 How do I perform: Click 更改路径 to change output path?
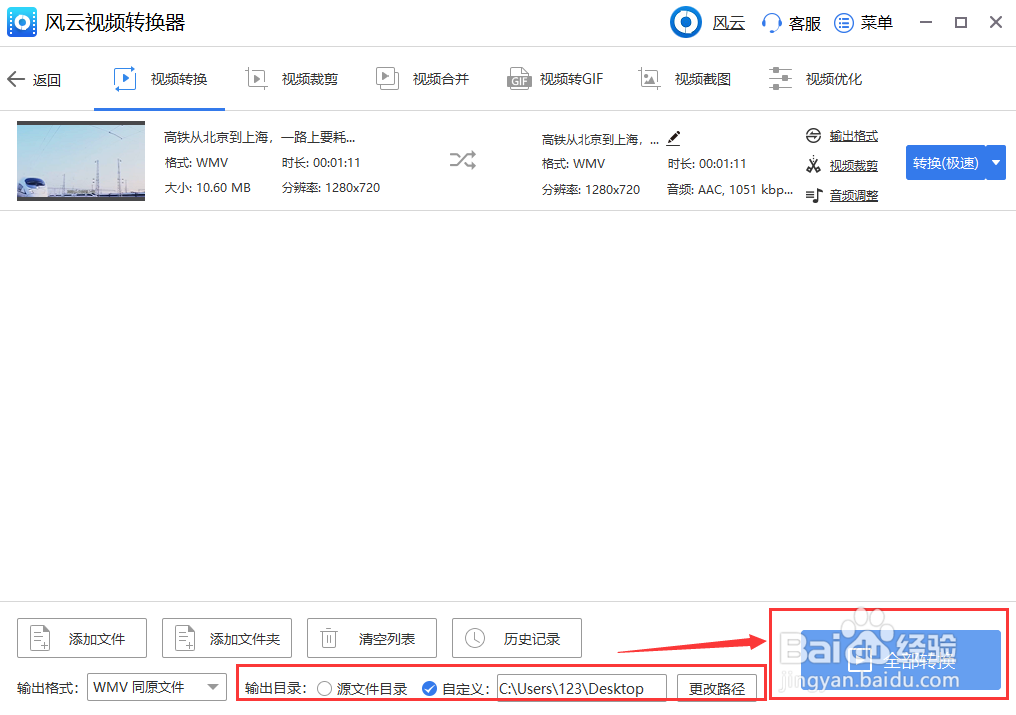point(719,688)
